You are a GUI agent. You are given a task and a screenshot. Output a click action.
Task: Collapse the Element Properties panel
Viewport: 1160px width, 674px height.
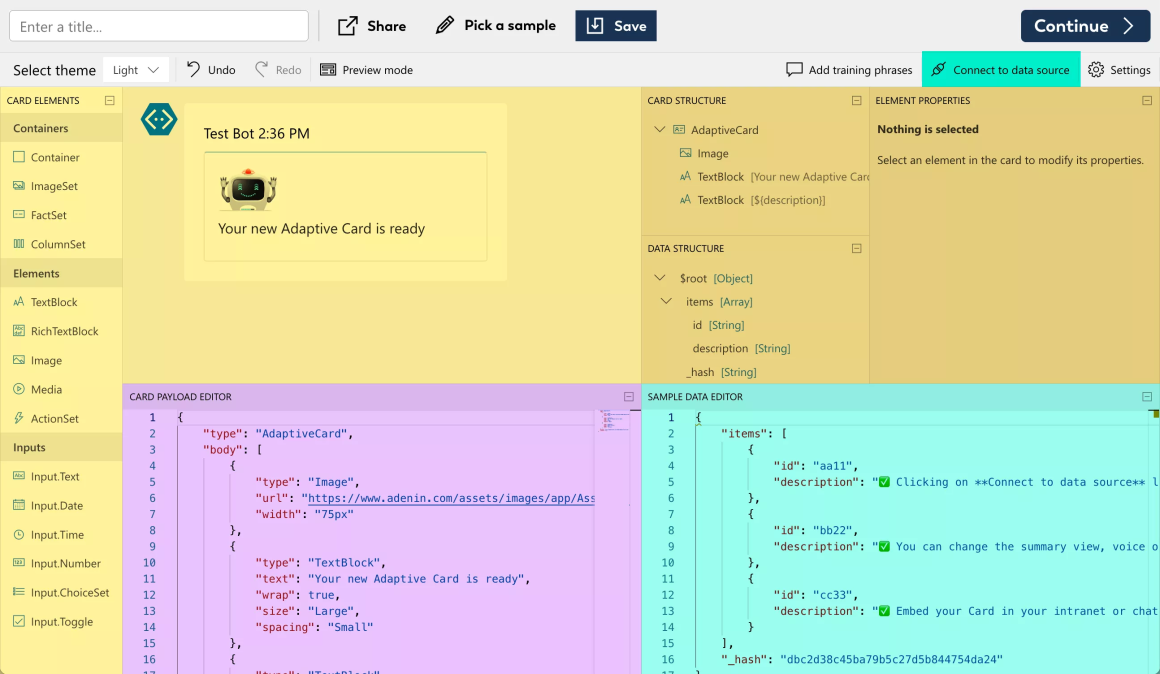(x=1147, y=101)
